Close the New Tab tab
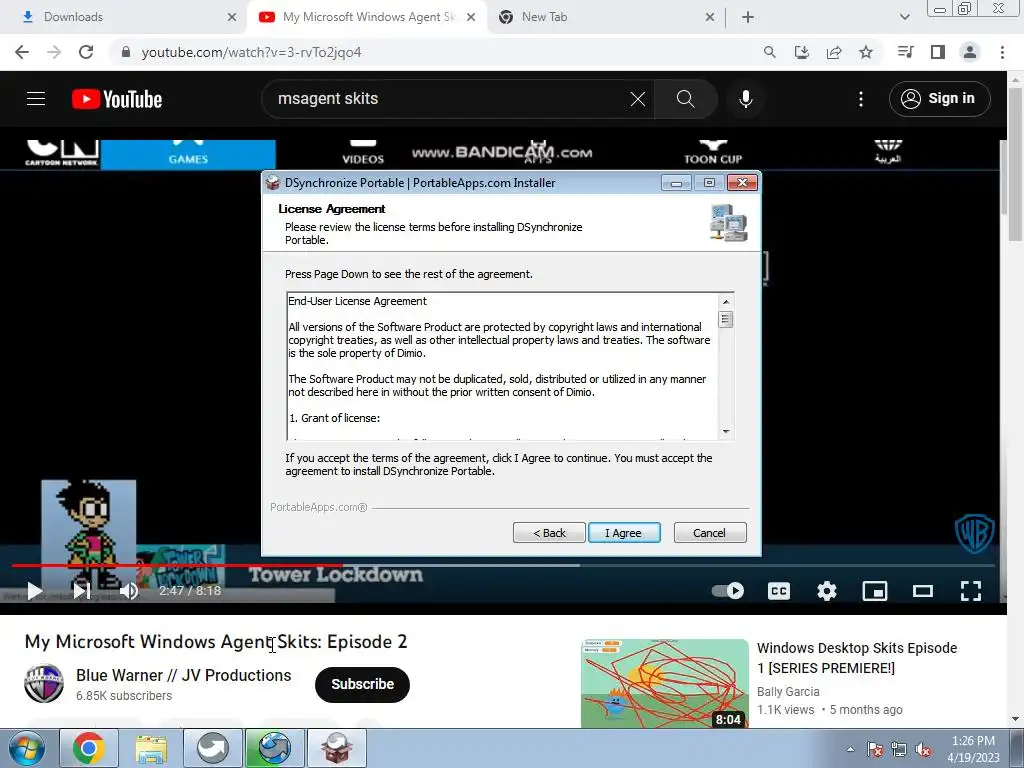Viewport: 1024px width, 768px height. pos(710,17)
